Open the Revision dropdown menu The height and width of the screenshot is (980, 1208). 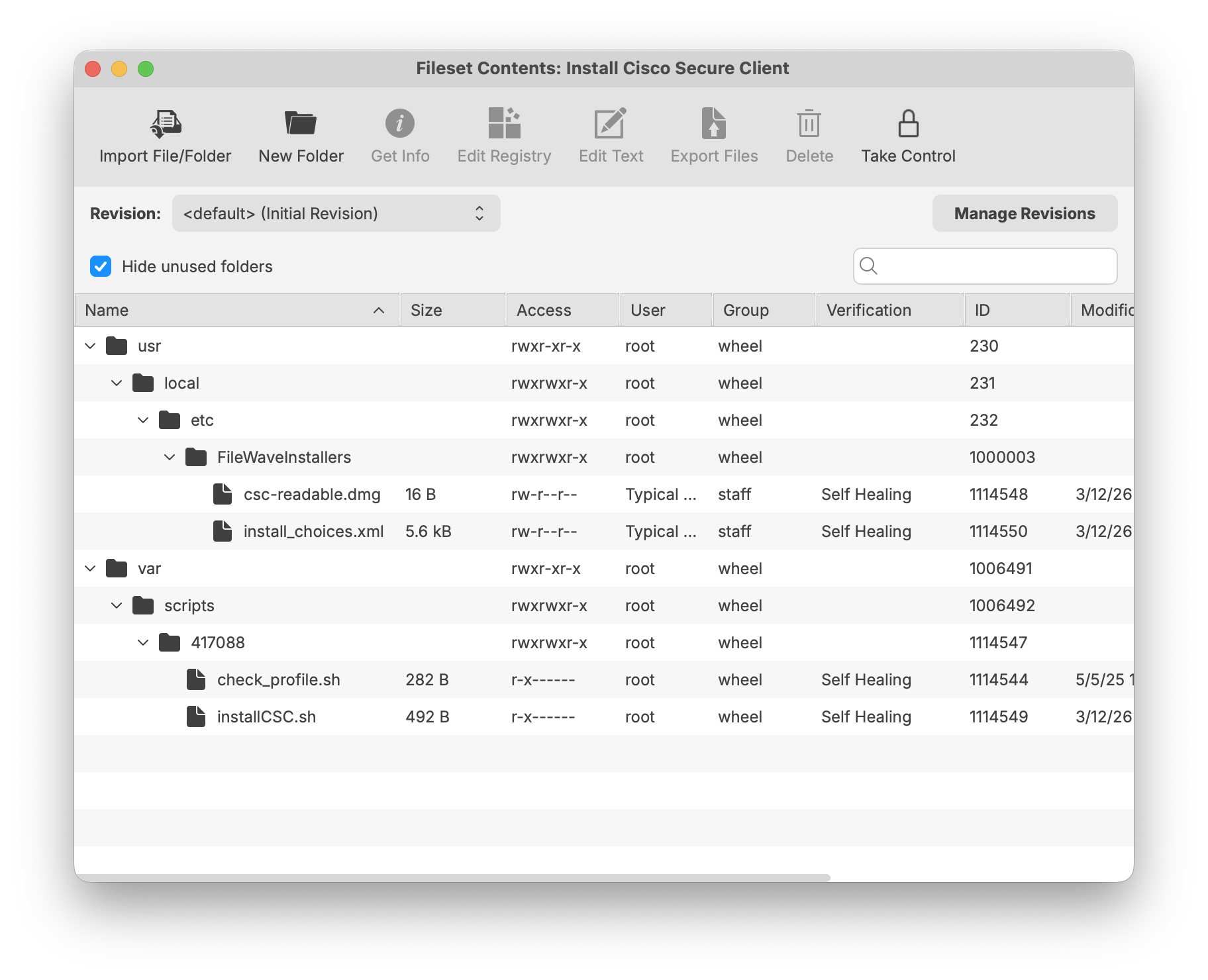(336, 213)
